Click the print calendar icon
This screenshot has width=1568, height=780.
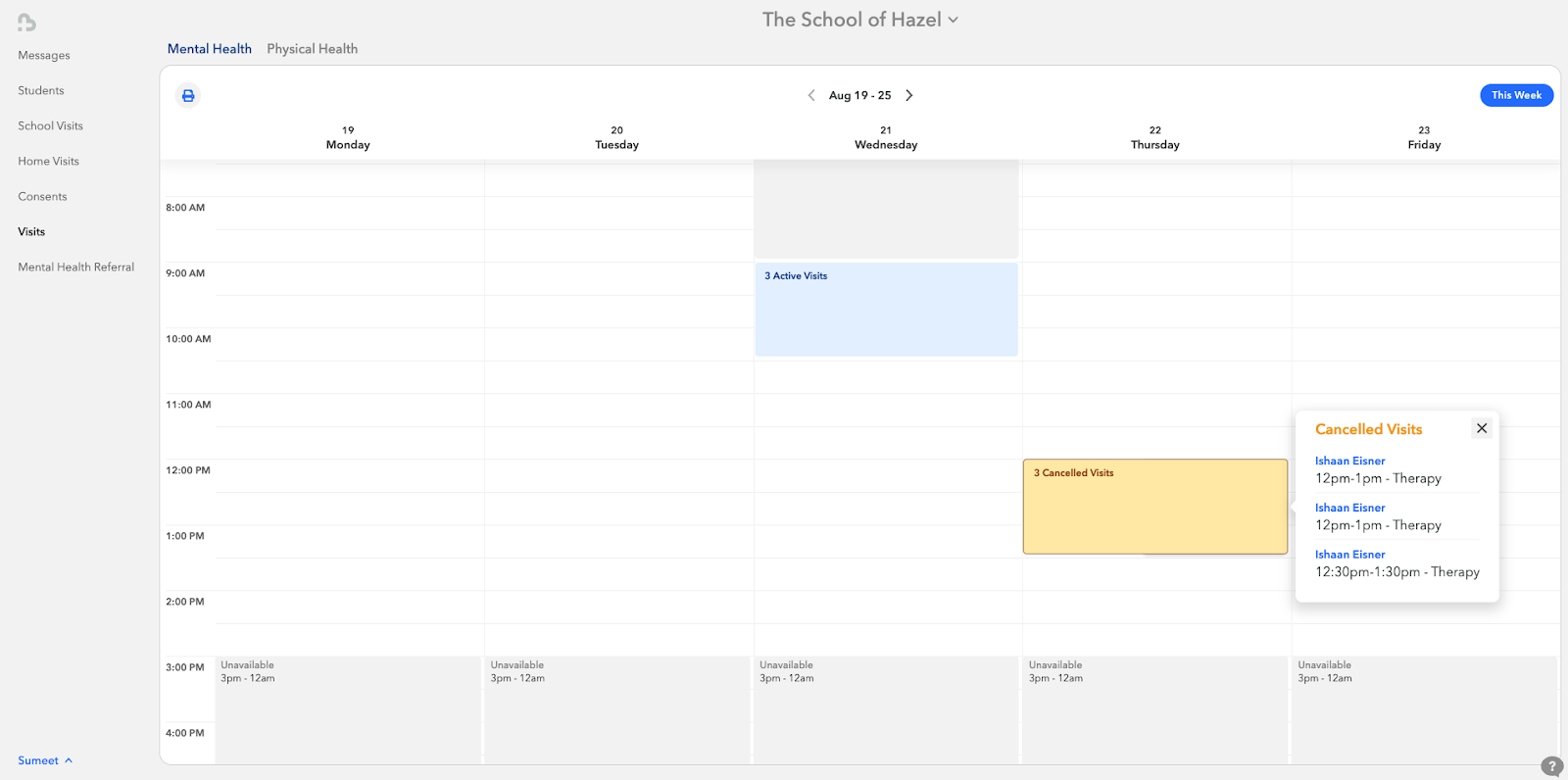(x=188, y=95)
